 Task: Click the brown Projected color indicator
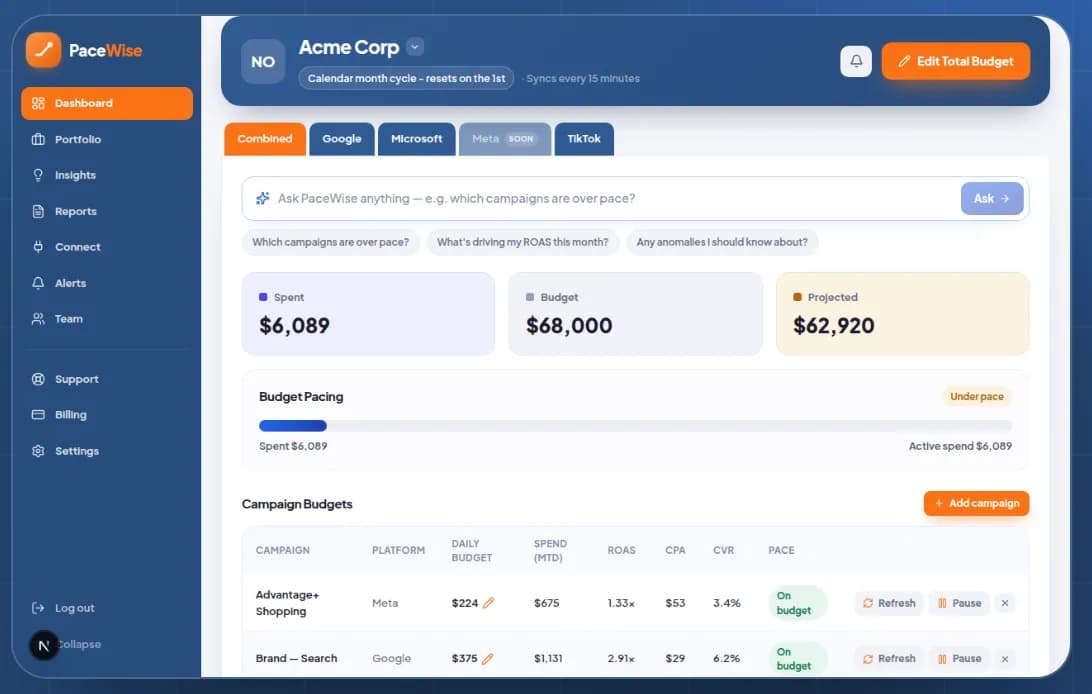coord(797,297)
